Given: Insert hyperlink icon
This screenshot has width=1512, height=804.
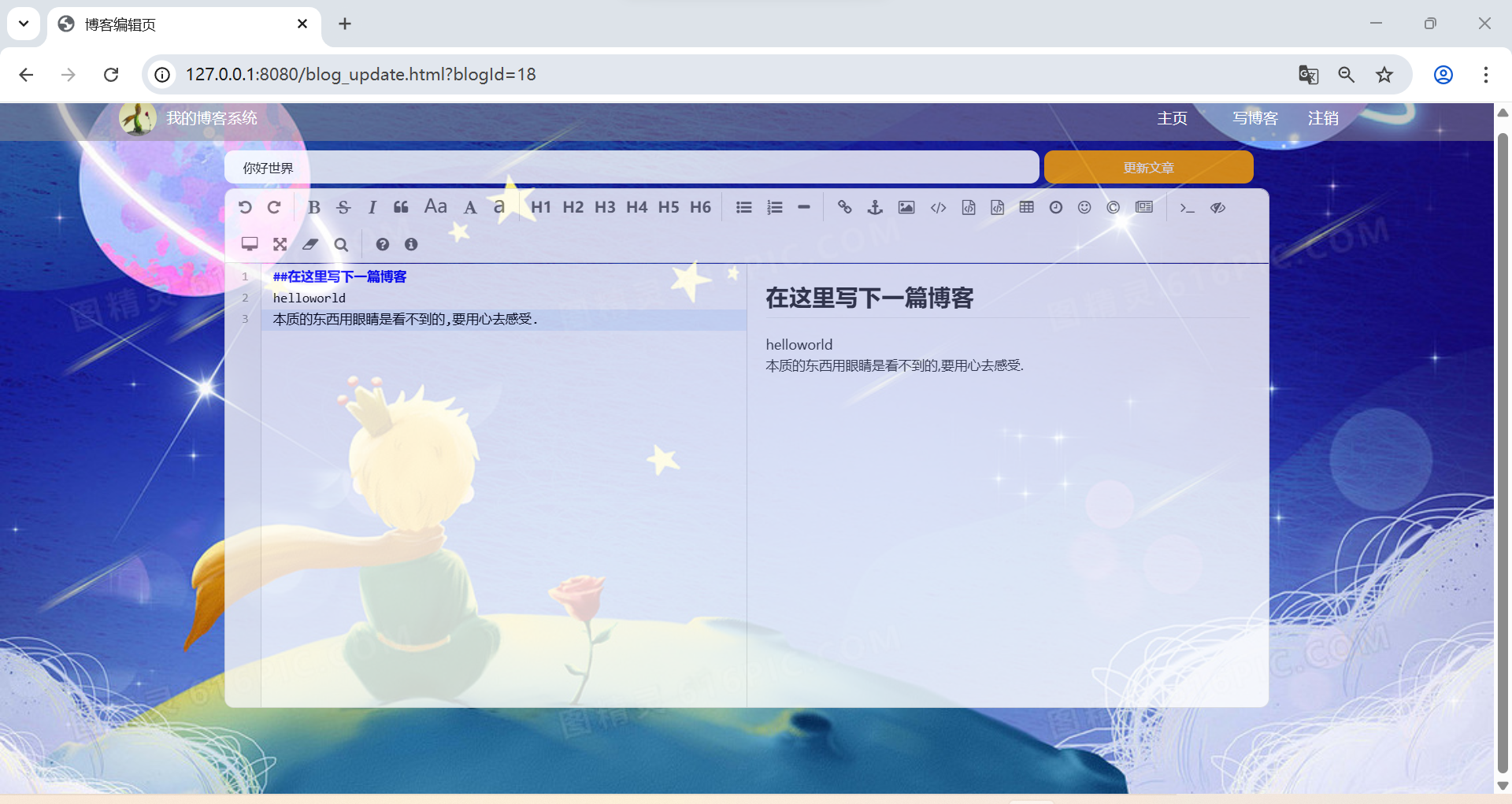Looking at the screenshot, I should click(845, 207).
